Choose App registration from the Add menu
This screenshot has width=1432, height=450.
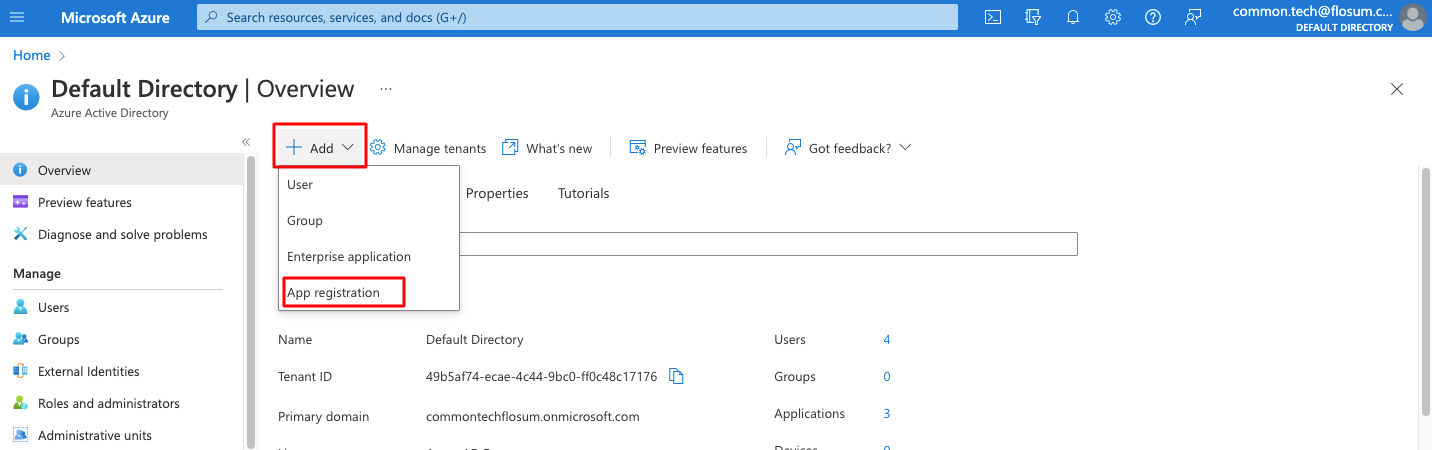point(334,293)
